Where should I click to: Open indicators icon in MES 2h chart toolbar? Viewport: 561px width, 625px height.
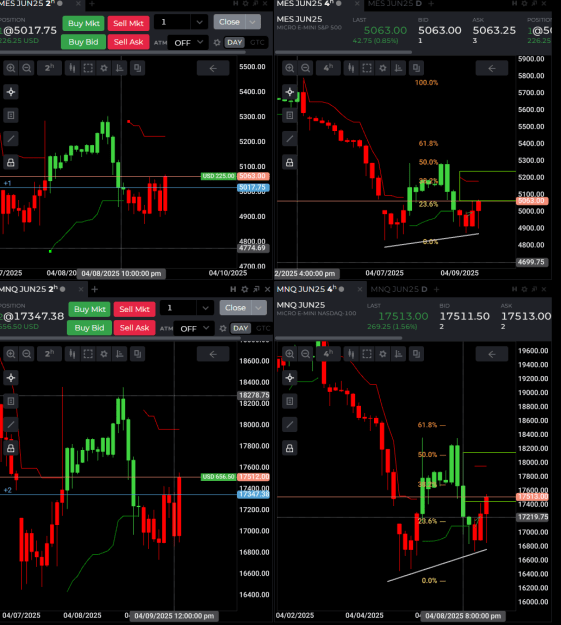pos(120,68)
